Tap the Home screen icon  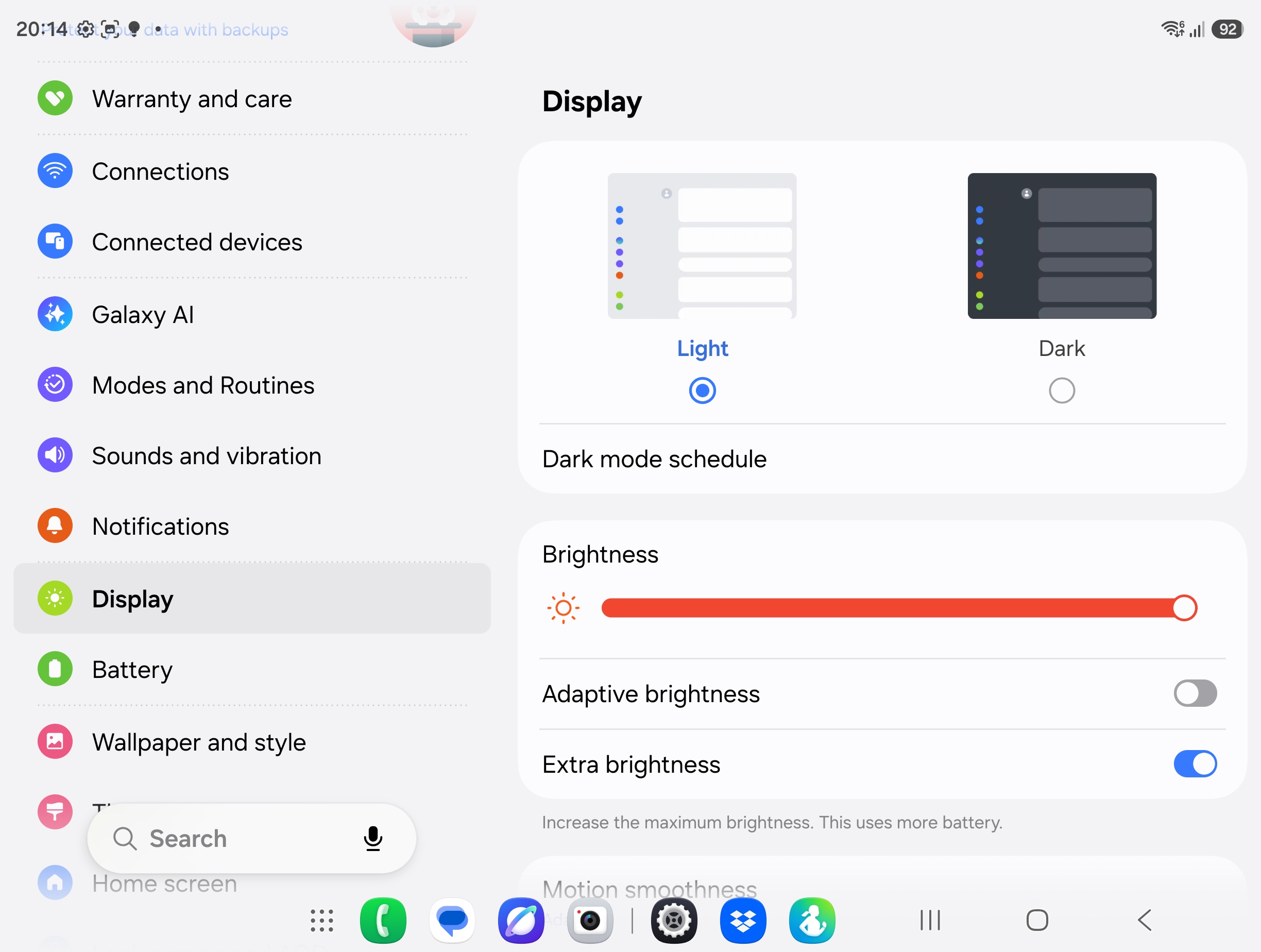coord(55,882)
